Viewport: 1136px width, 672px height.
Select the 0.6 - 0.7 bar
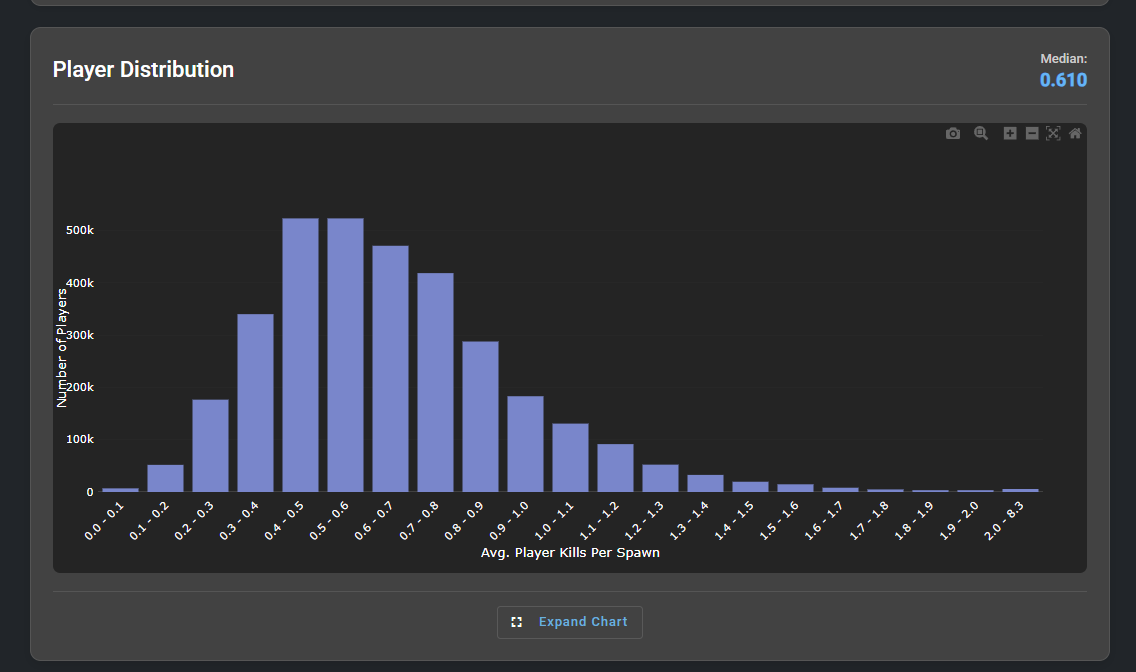point(390,370)
